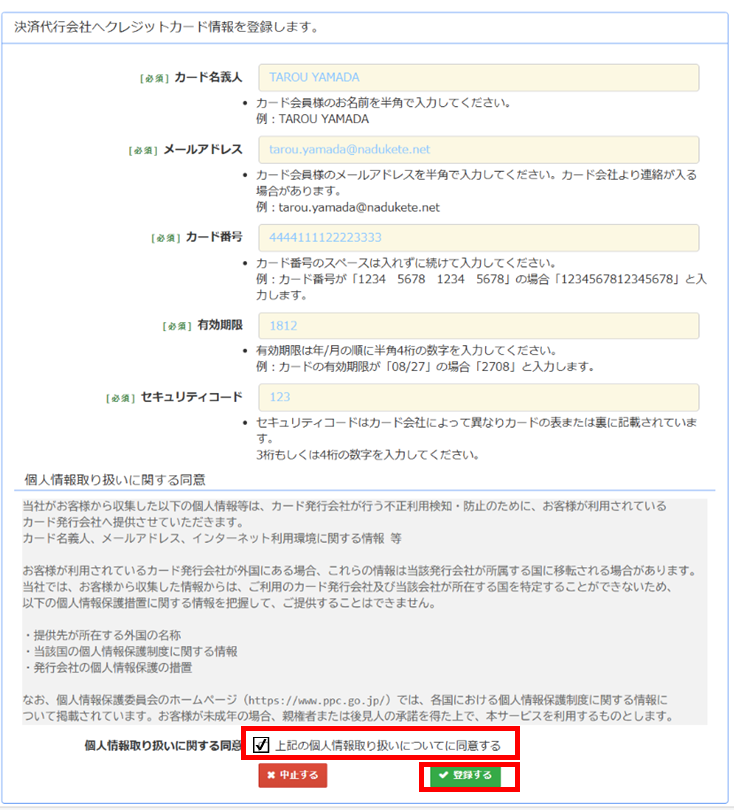Image resolution: width=734 pixels, height=810 pixels.
Task: Select the 有効期限 input box
Action: [478, 326]
